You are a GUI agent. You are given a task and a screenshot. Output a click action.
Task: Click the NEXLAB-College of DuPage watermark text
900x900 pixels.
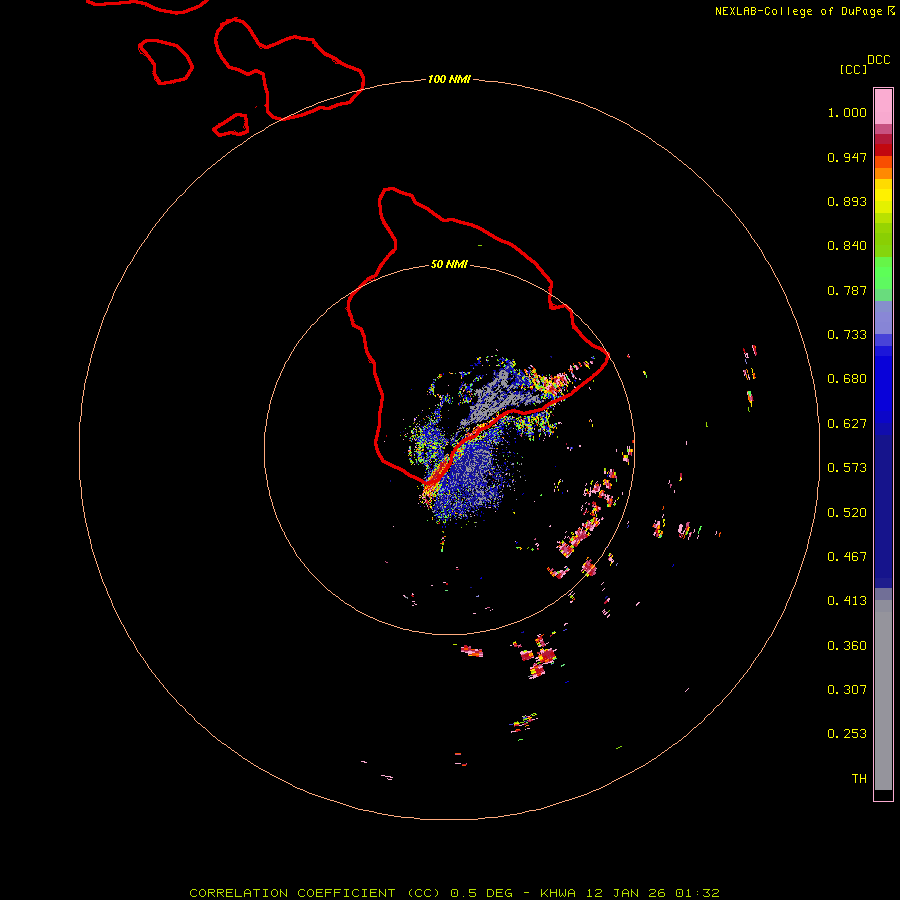[x=798, y=11]
